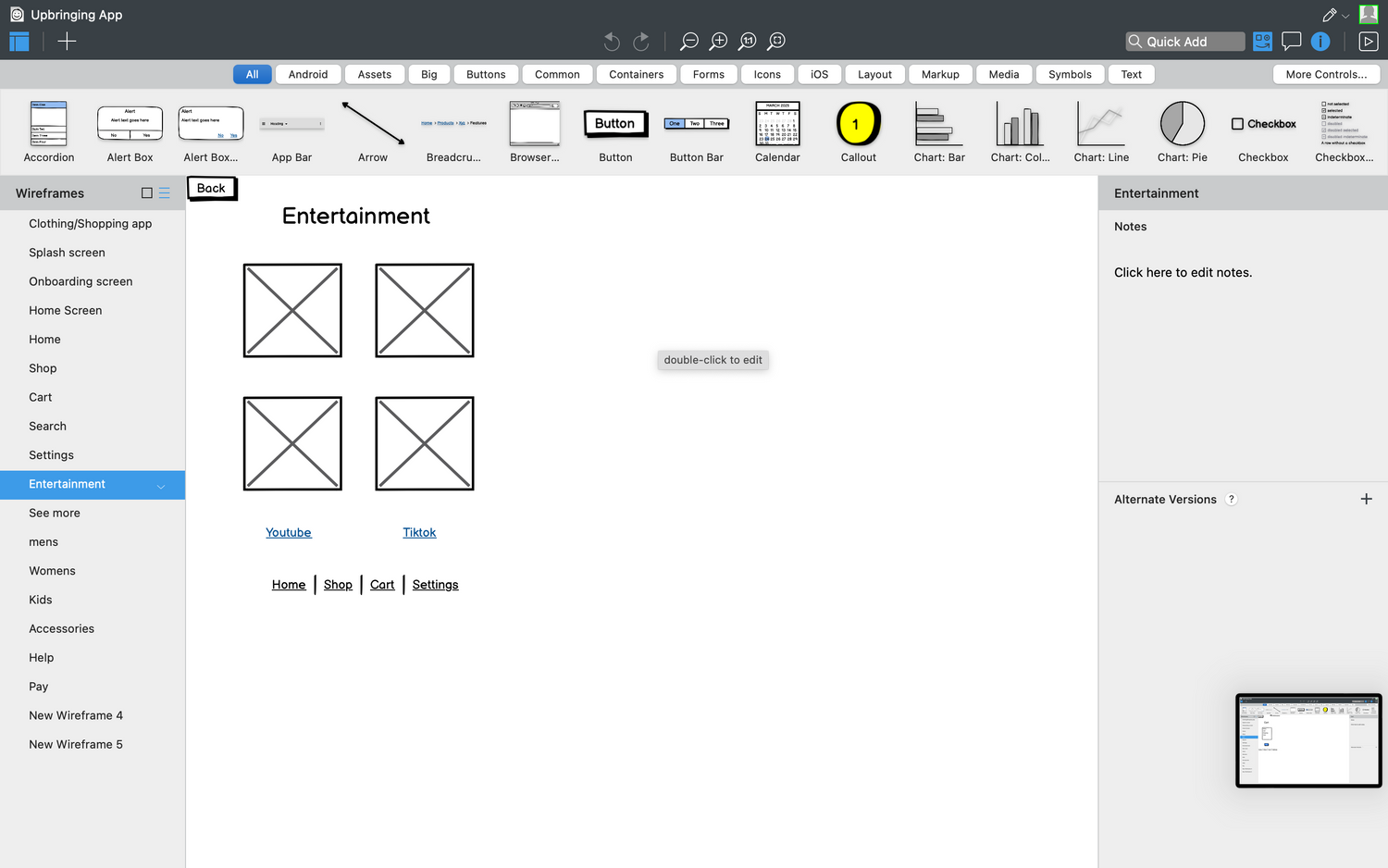Redo the last action

tap(641, 41)
